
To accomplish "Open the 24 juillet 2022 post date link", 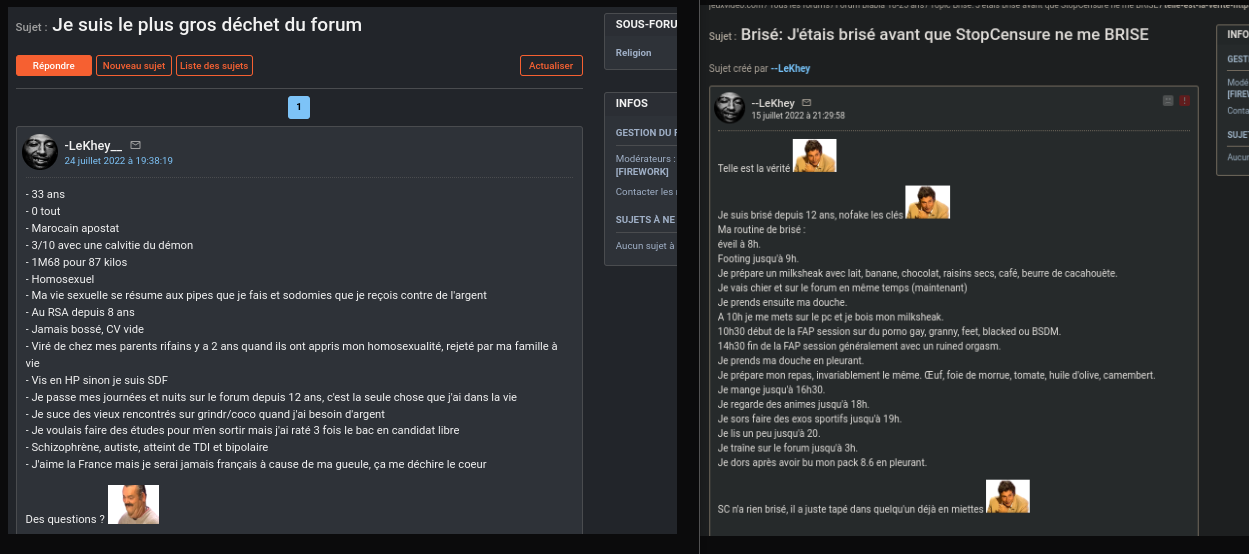I will (x=119, y=161).
